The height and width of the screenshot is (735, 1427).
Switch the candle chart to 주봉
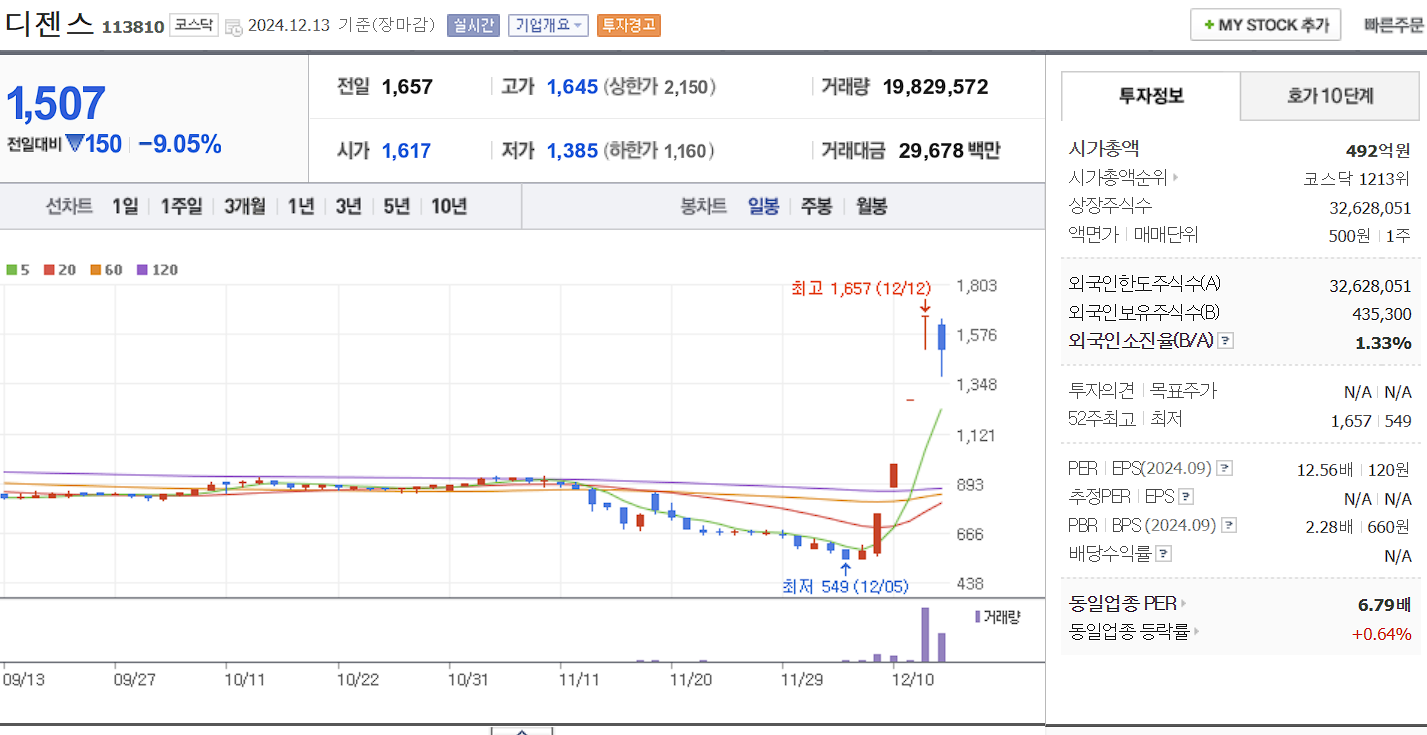tap(815, 204)
